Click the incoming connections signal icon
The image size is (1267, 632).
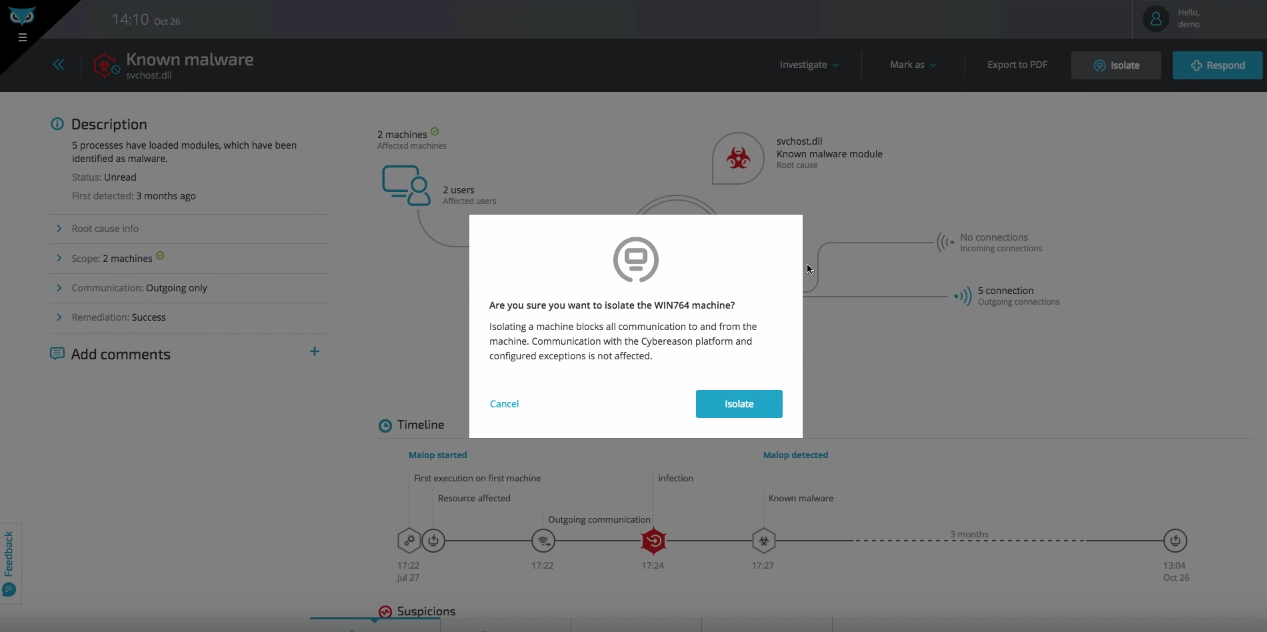[945, 242]
